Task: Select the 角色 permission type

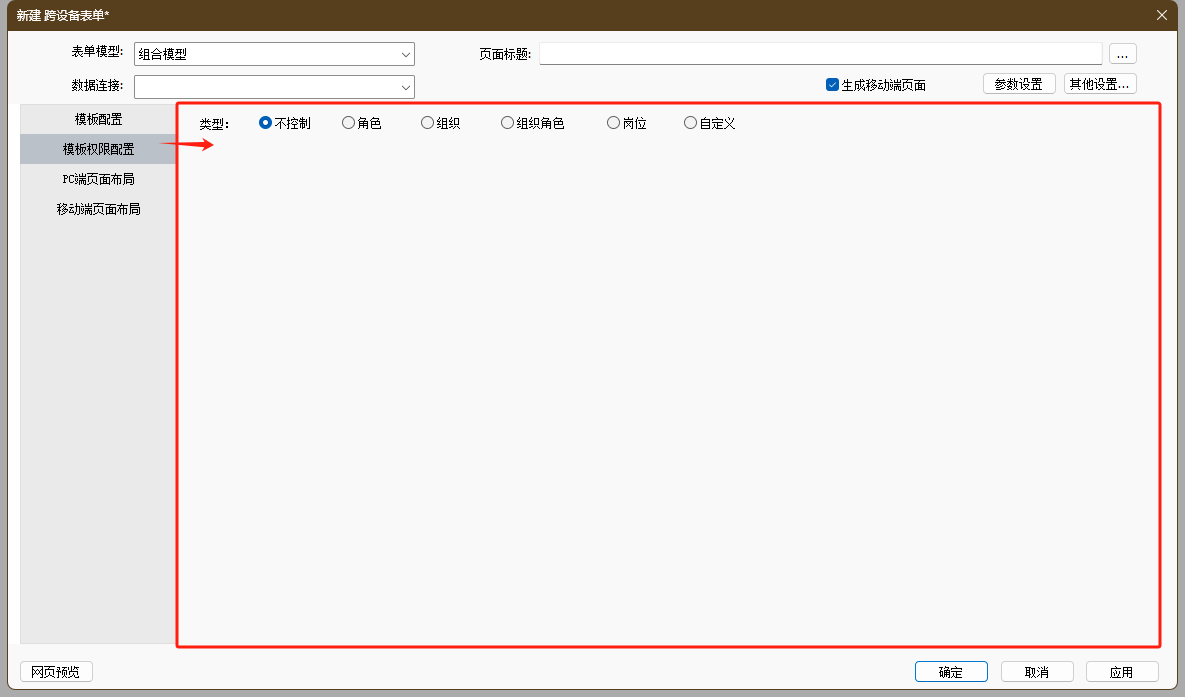Action: [348, 123]
